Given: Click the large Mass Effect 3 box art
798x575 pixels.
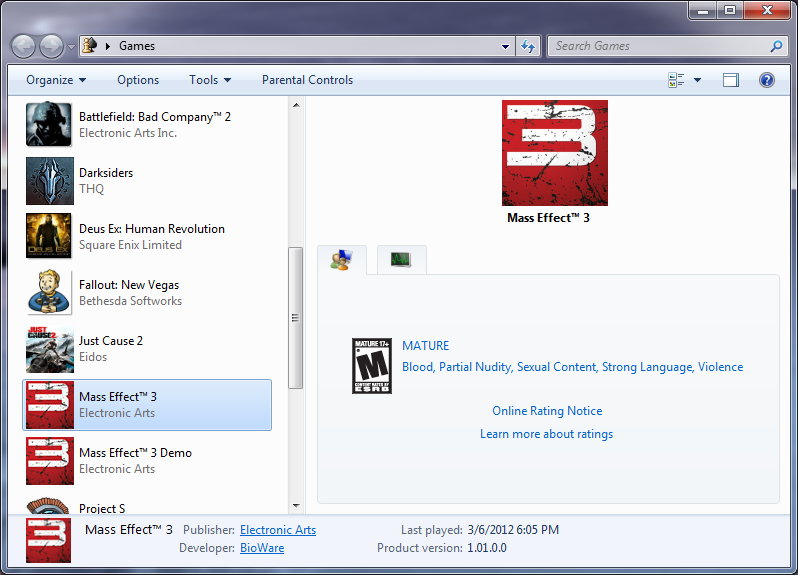Looking at the screenshot, I should 555,153.
